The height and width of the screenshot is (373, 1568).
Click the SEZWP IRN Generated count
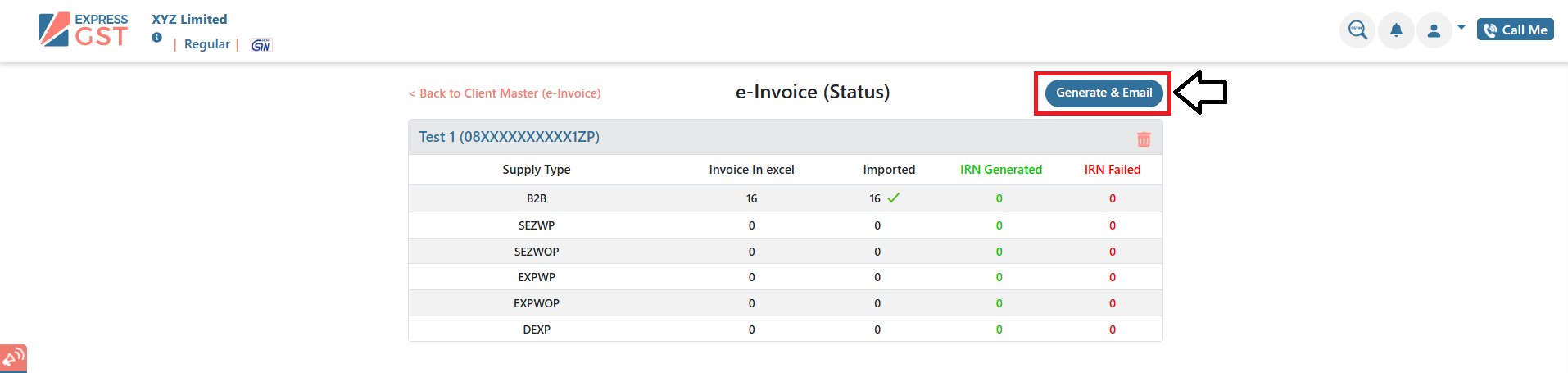click(x=999, y=225)
